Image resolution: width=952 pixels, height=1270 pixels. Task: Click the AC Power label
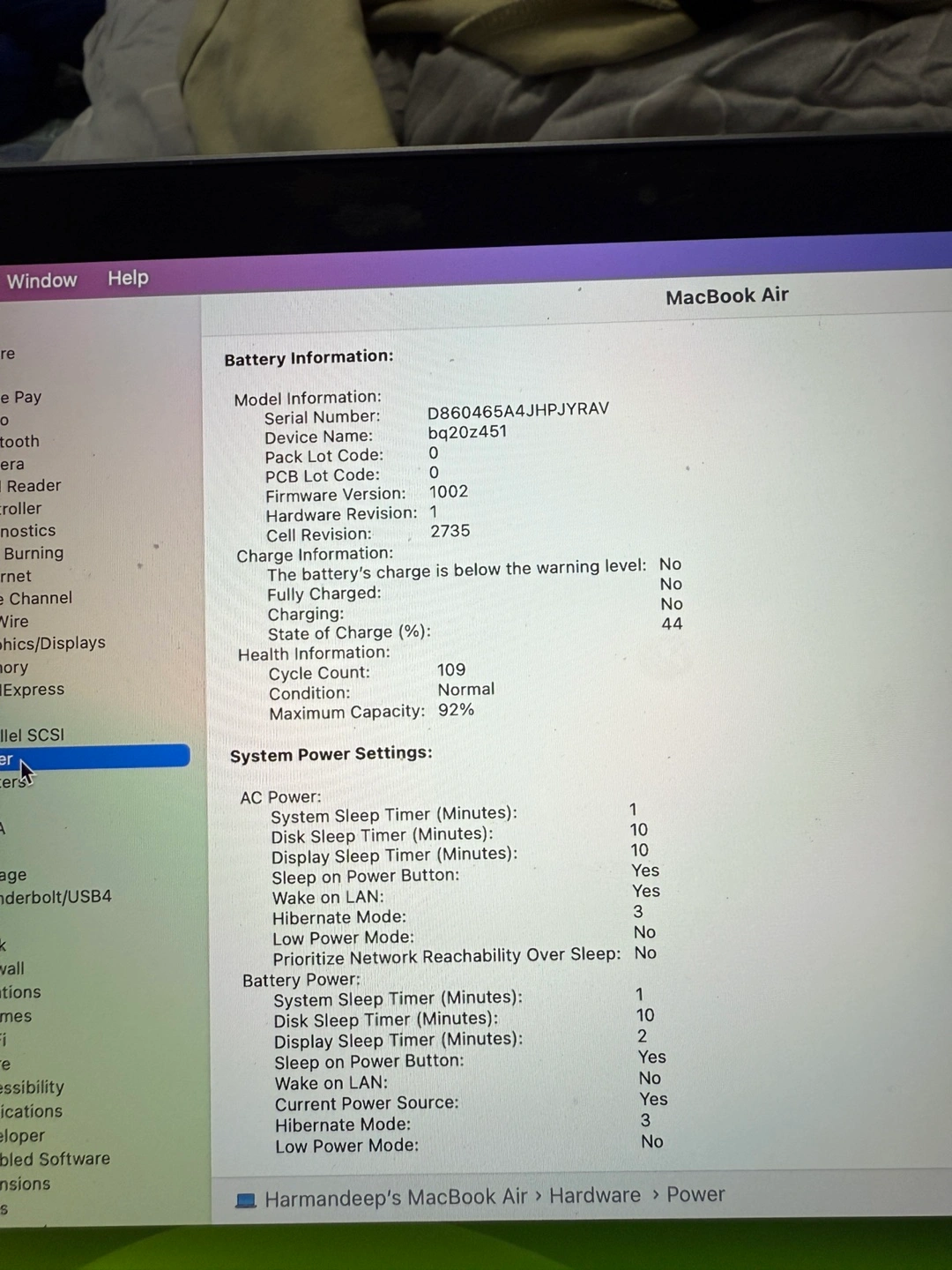(x=280, y=797)
